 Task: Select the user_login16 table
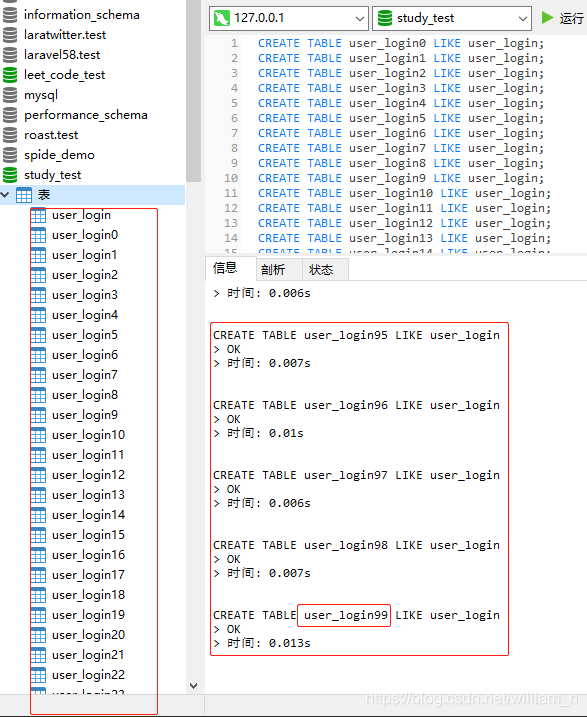click(88, 555)
